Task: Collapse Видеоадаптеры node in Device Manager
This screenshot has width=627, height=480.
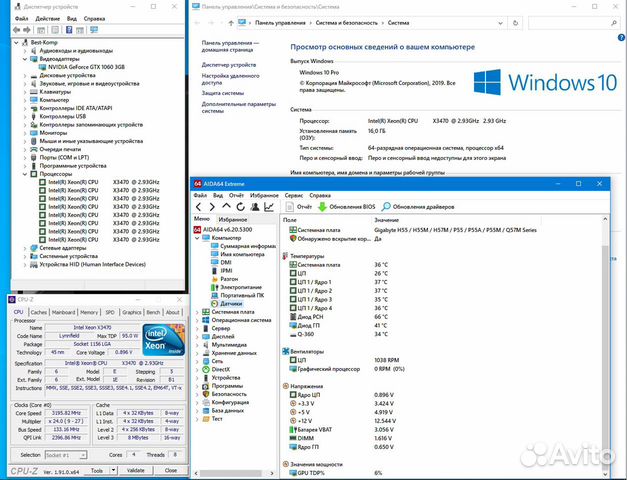Action: coord(25,59)
